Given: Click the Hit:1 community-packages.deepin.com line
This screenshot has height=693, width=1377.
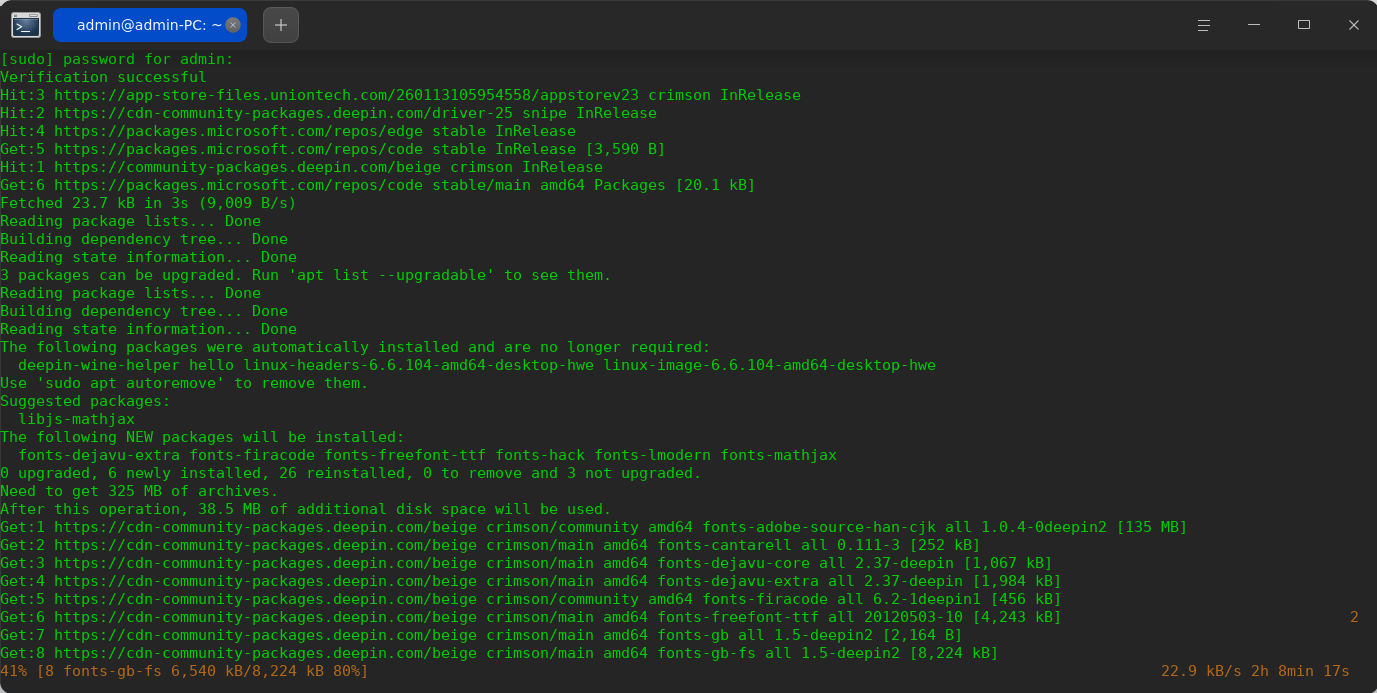Looking at the screenshot, I should (x=302, y=167).
